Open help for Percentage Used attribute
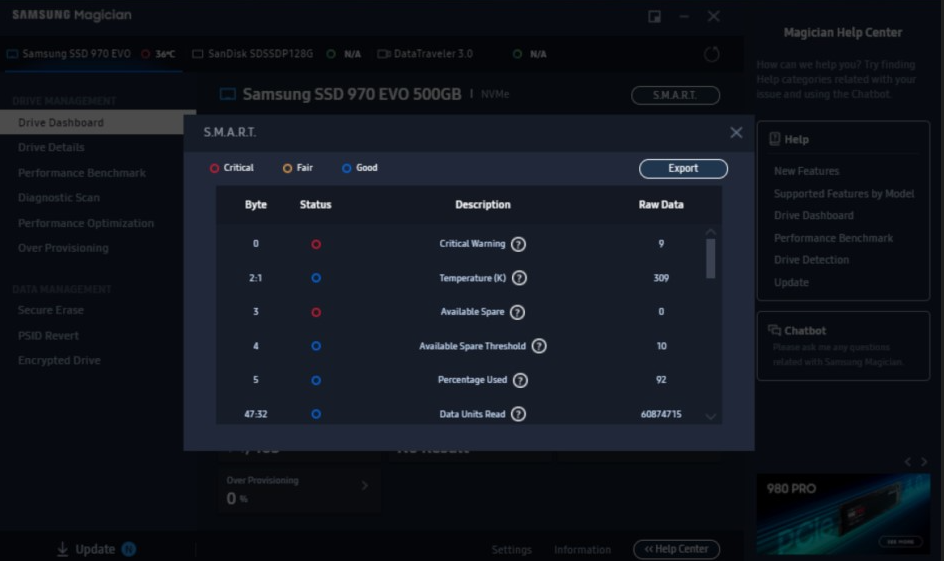 pos(520,380)
